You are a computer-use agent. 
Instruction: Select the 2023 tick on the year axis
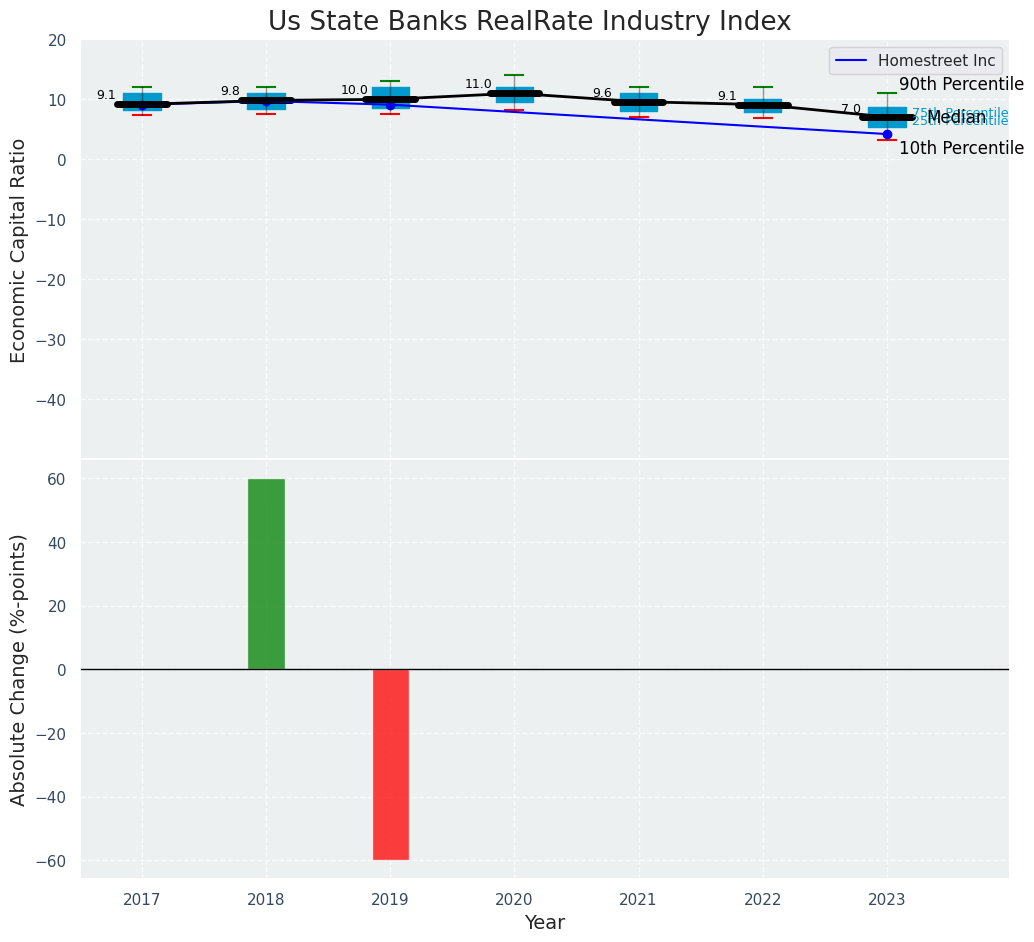886,899
